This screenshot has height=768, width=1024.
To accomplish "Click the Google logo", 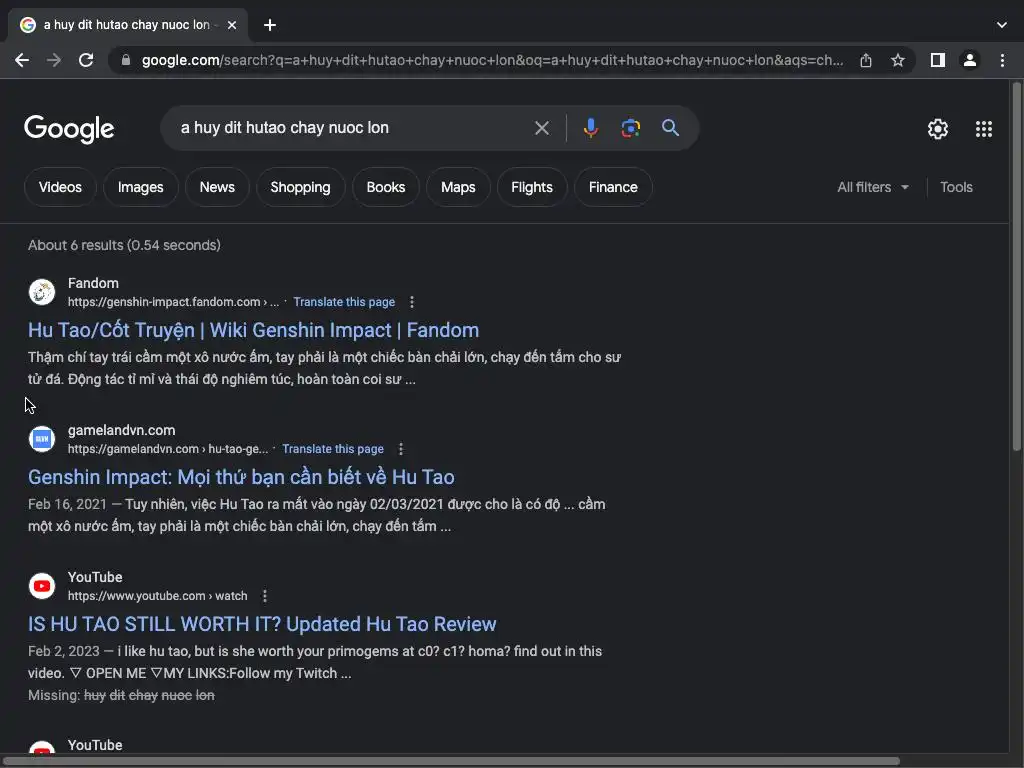I will point(69,129).
